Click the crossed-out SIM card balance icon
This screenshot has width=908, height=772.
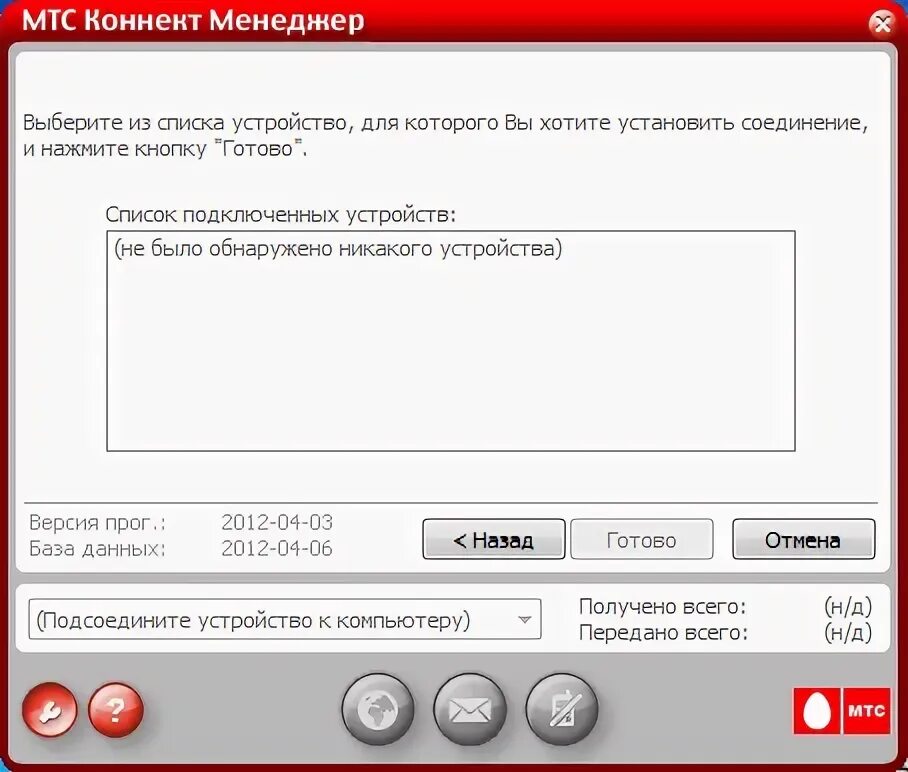click(562, 709)
